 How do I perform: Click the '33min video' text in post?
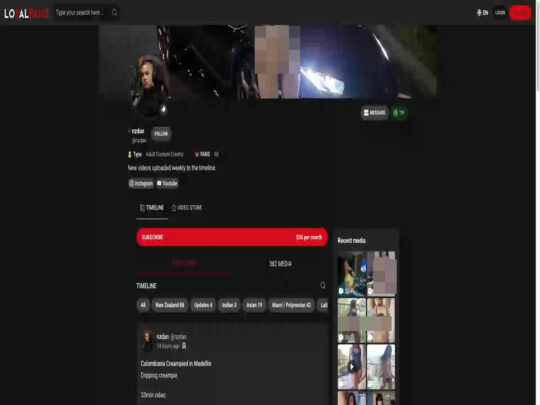pyautogui.click(x=153, y=395)
